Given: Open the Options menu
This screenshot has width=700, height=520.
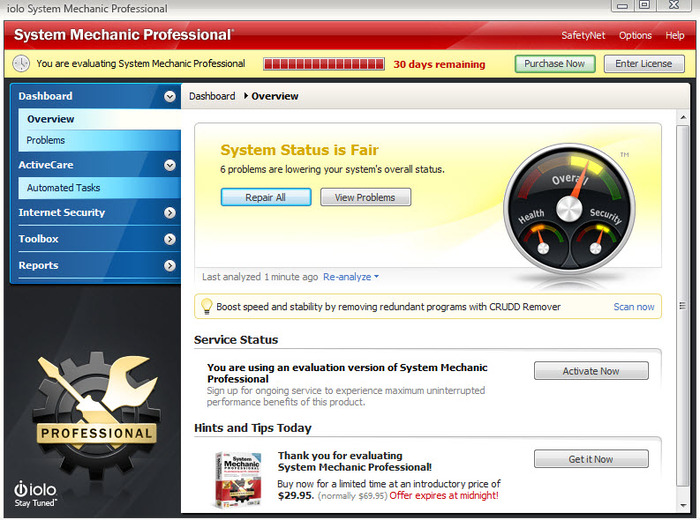Looking at the screenshot, I should click(635, 35).
